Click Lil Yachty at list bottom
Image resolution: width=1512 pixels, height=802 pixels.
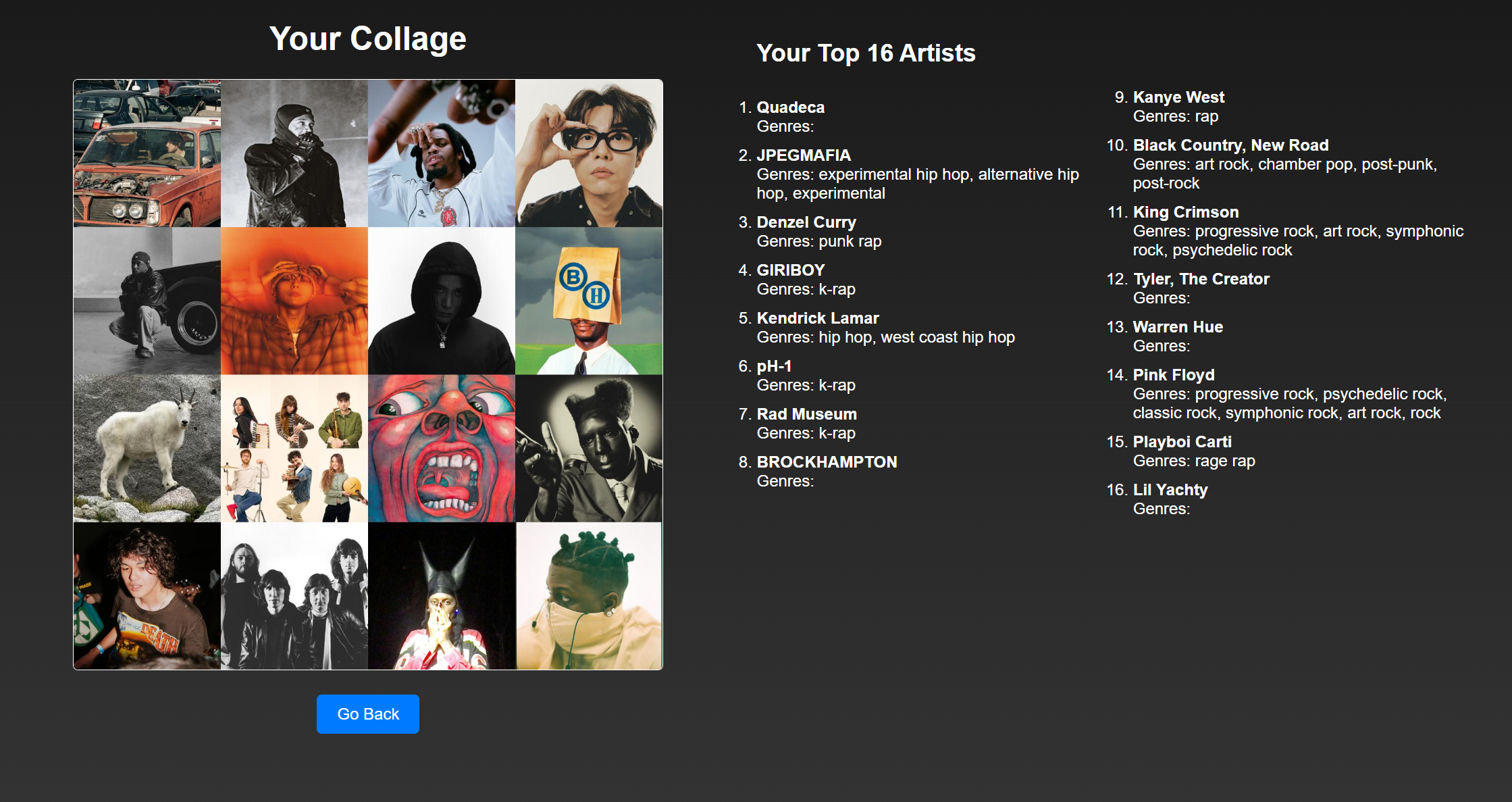pyautogui.click(x=1170, y=490)
